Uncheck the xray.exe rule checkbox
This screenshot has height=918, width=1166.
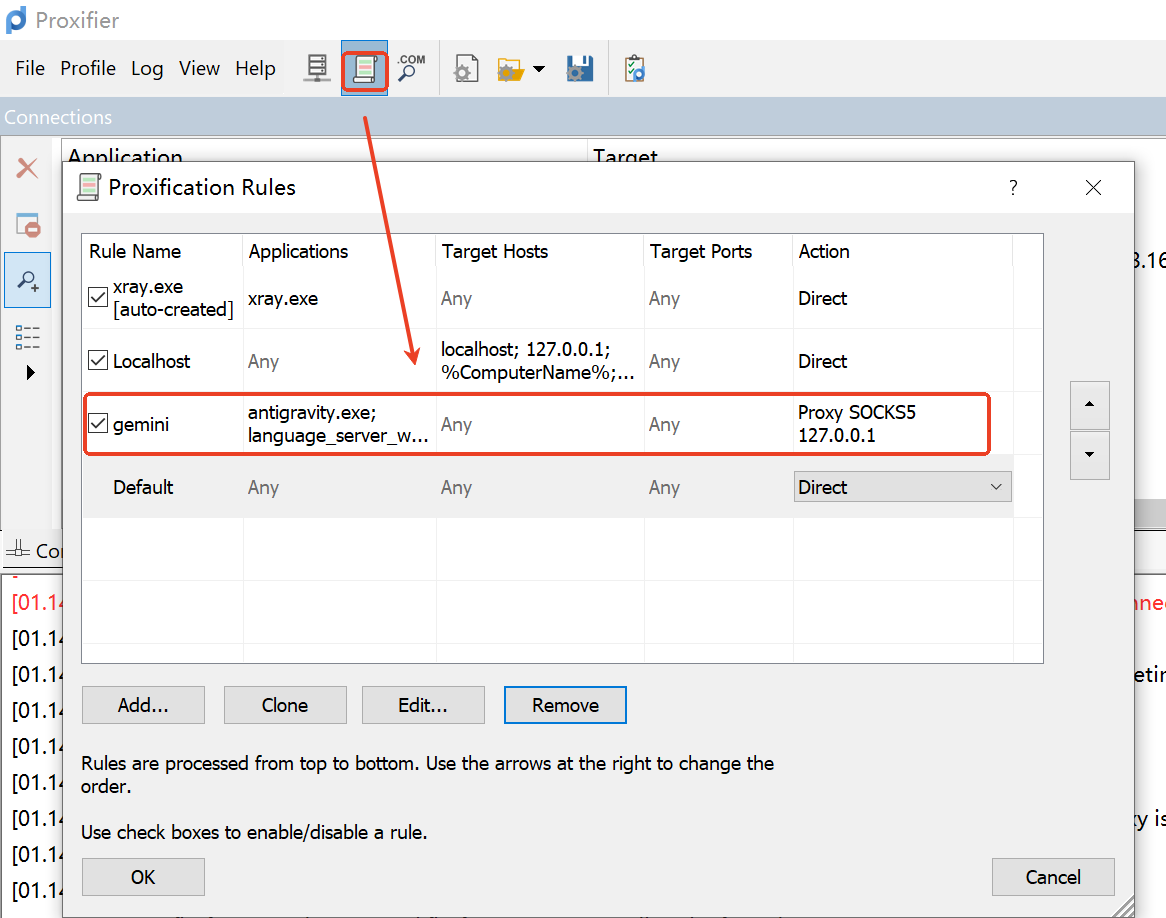click(x=98, y=297)
